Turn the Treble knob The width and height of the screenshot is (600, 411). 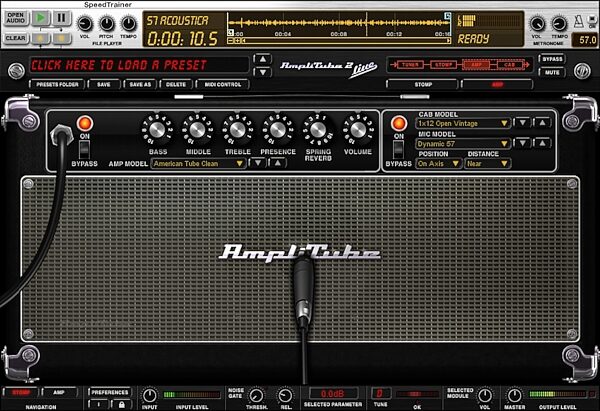coord(237,130)
